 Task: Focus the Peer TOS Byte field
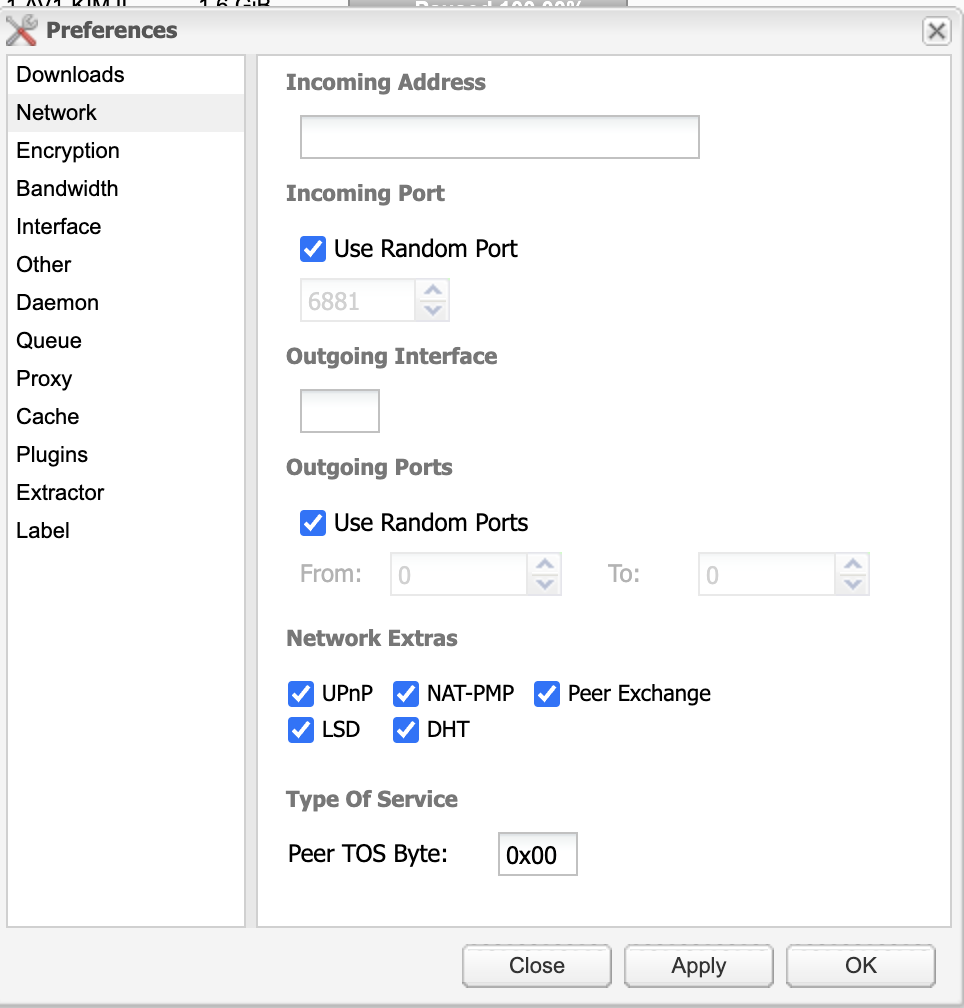537,855
